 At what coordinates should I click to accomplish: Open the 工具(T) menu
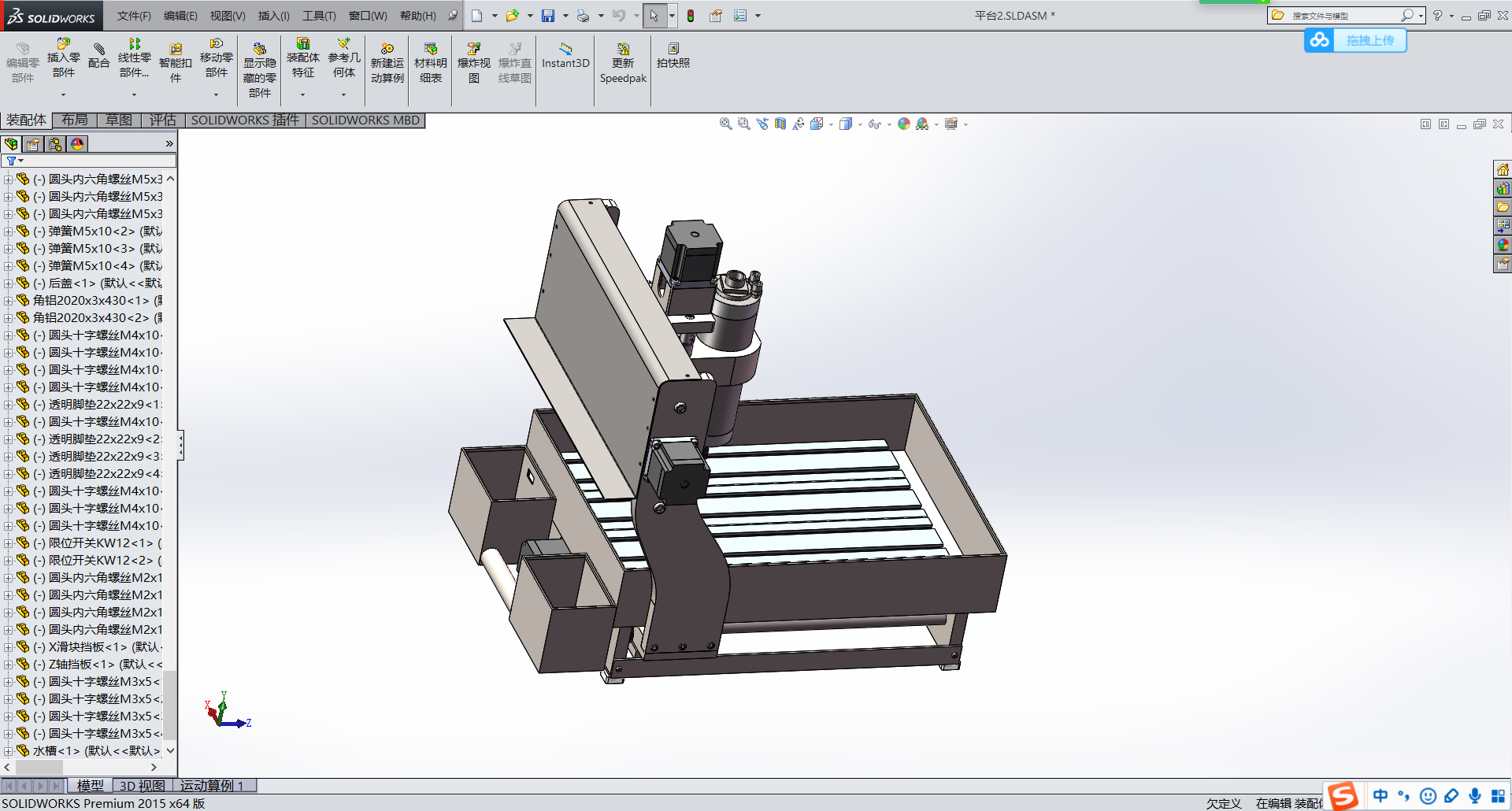[318, 16]
